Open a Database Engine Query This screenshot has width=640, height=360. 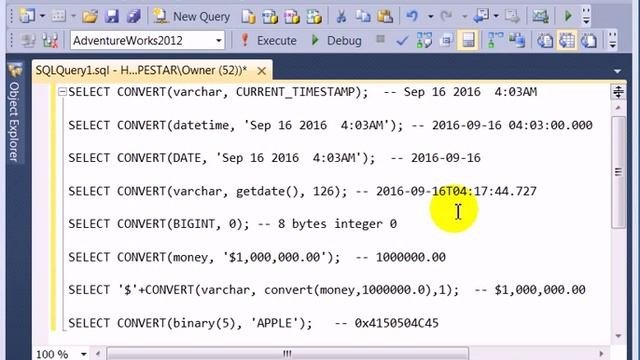tap(248, 16)
